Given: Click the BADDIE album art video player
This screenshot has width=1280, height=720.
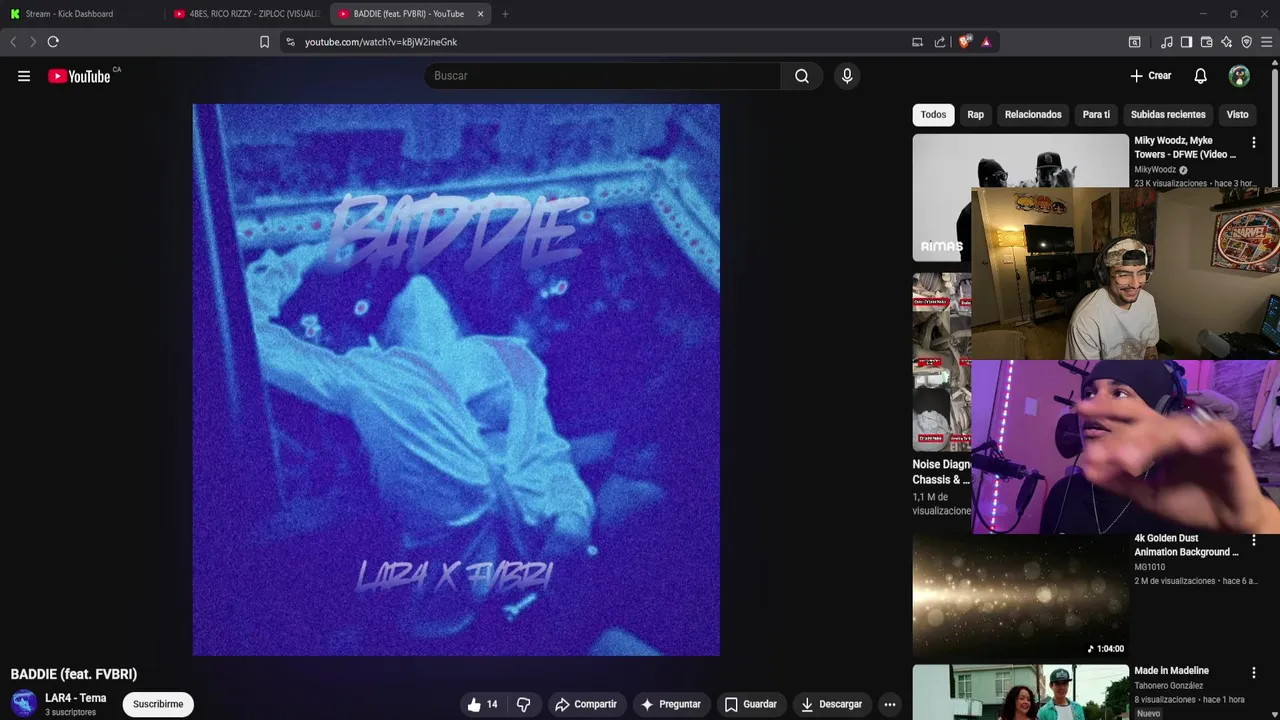Looking at the screenshot, I should (456, 380).
